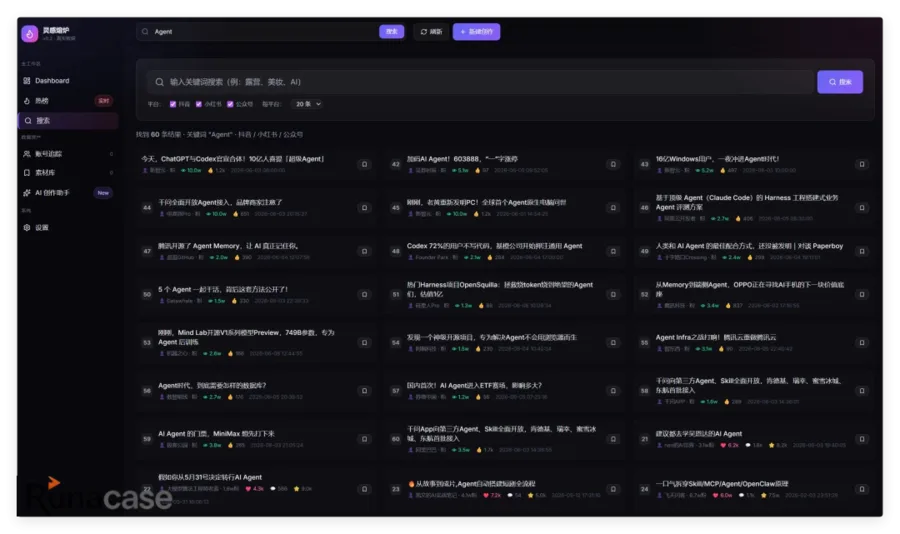Click the flame app logo icon
This screenshot has width=900, height=534.
click(29, 34)
